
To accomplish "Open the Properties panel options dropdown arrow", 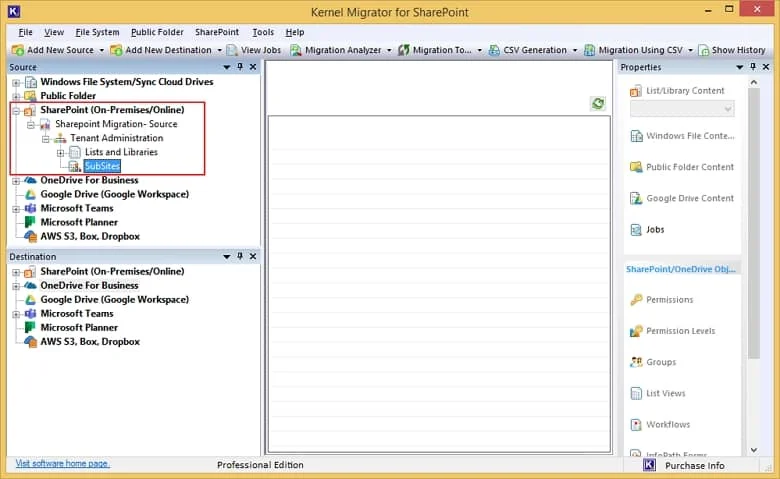I will click(x=740, y=67).
